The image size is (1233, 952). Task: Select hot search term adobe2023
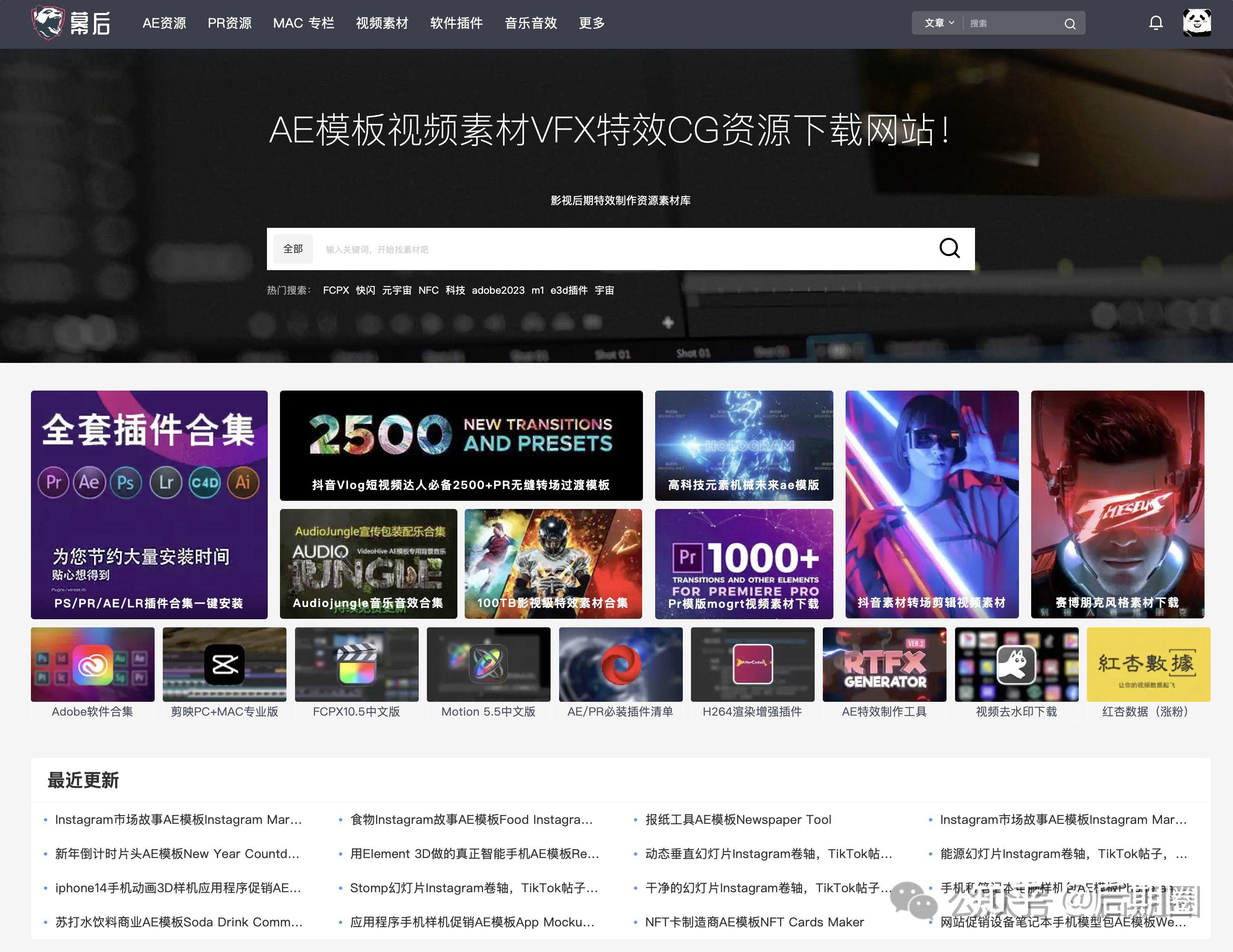point(498,290)
